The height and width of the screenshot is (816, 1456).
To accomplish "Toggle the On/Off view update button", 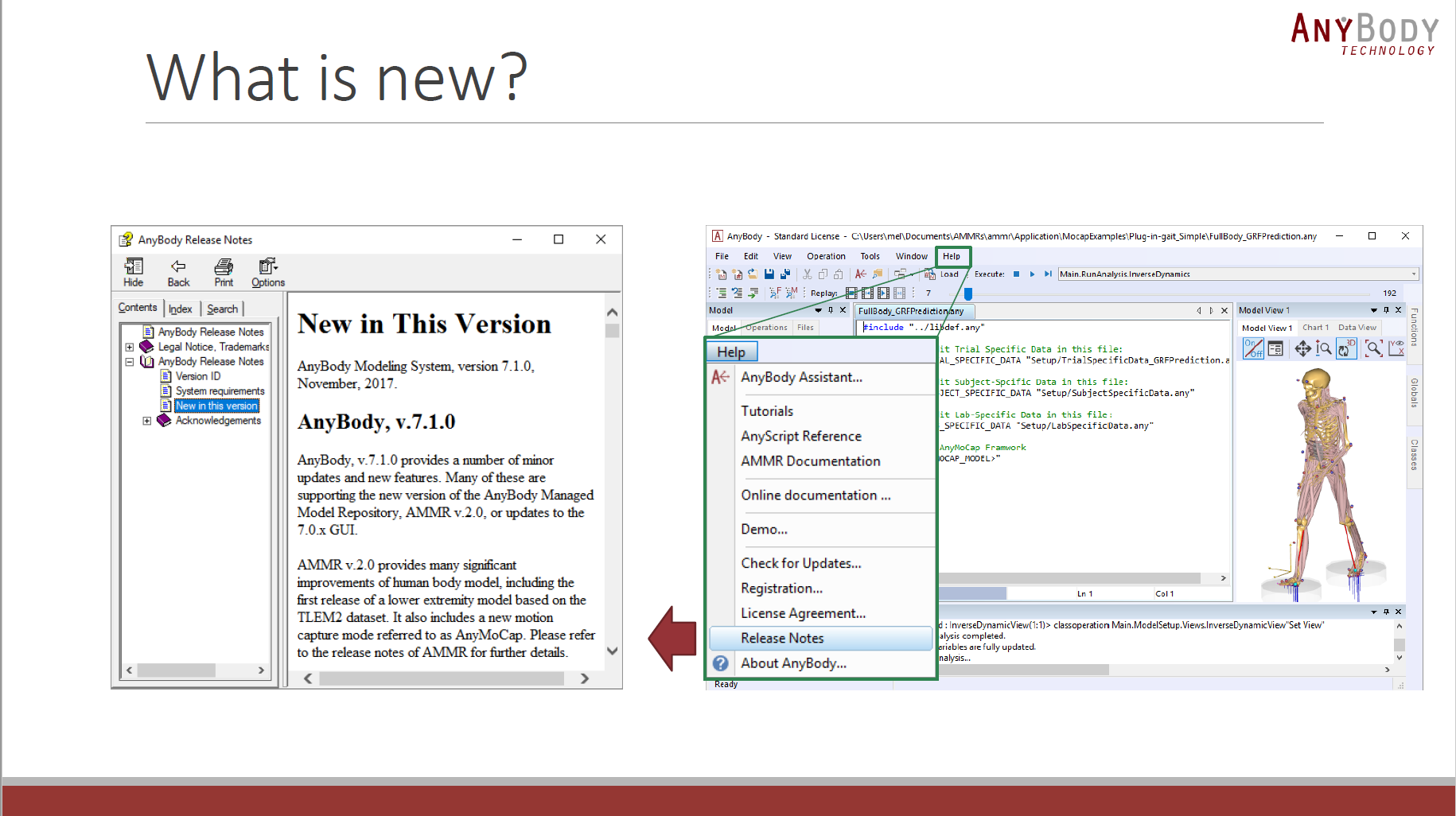I will click(x=1253, y=348).
